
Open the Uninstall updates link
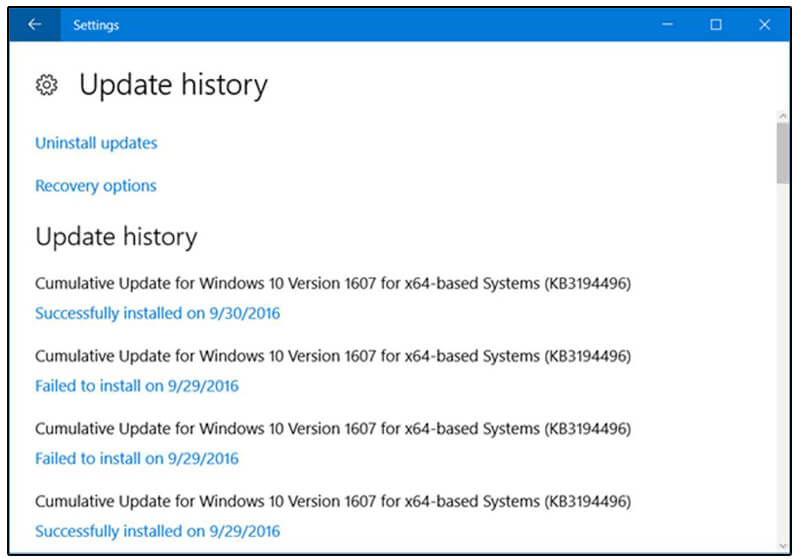96,143
